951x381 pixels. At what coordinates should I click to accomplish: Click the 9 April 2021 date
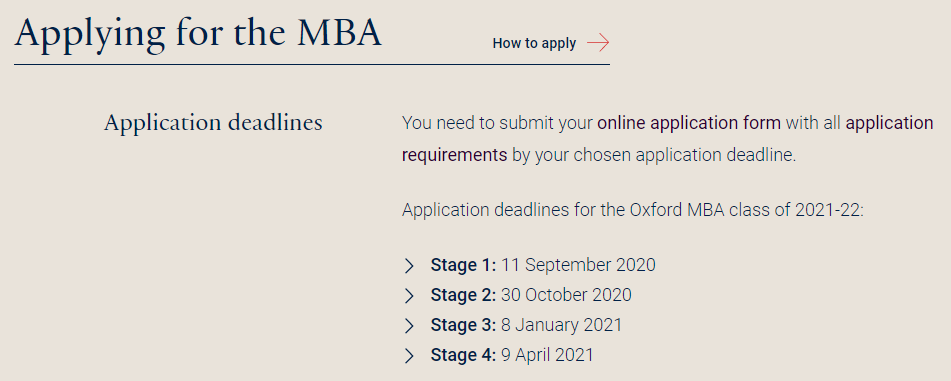click(547, 354)
